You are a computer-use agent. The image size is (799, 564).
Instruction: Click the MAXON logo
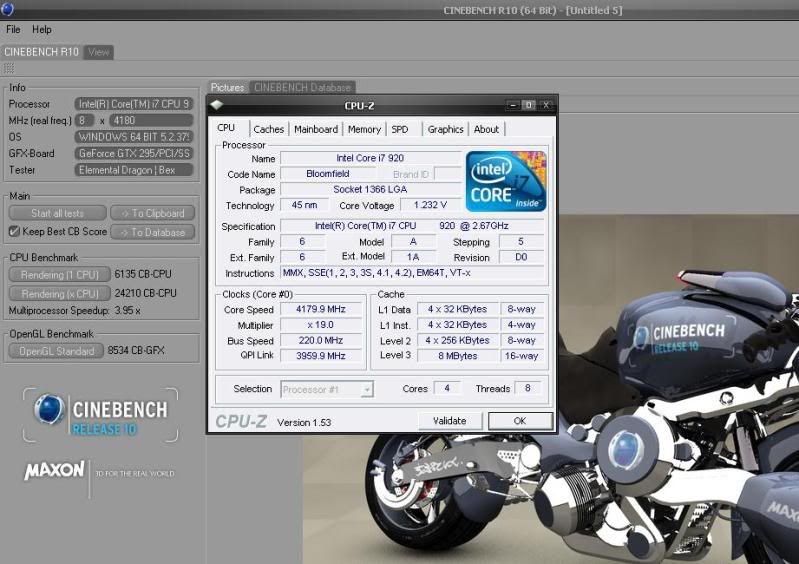(x=55, y=470)
